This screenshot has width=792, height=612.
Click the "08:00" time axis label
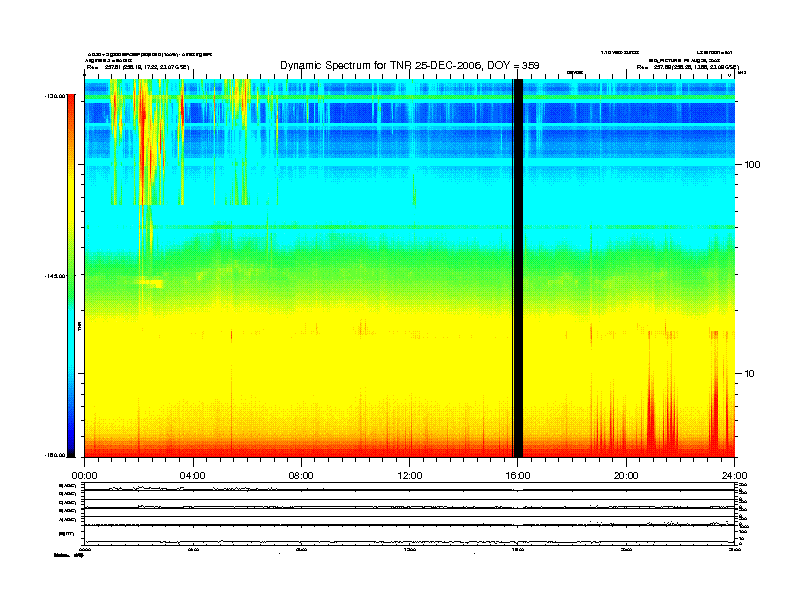[x=301, y=476]
